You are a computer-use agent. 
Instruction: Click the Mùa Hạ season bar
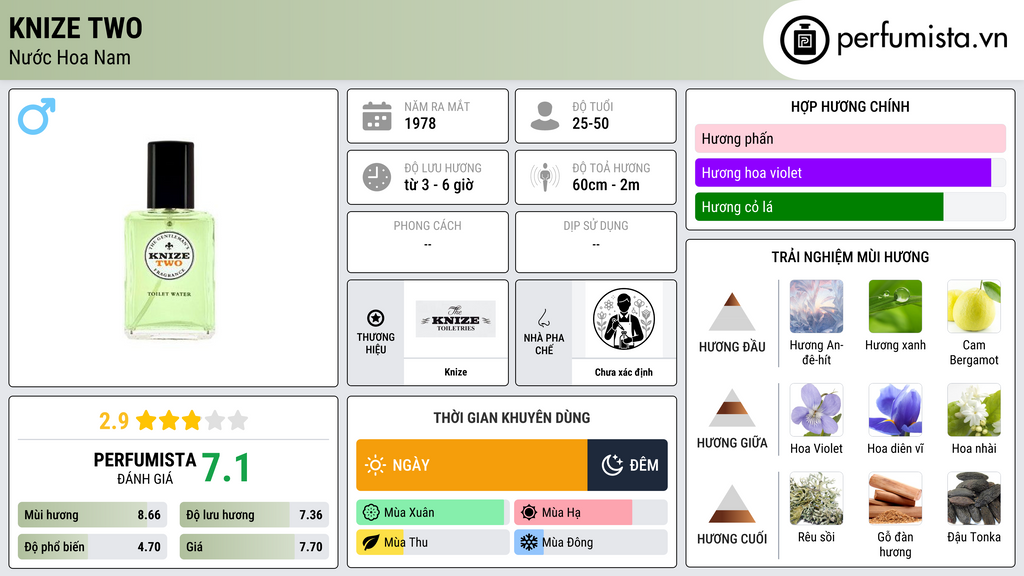coord(591,513)
